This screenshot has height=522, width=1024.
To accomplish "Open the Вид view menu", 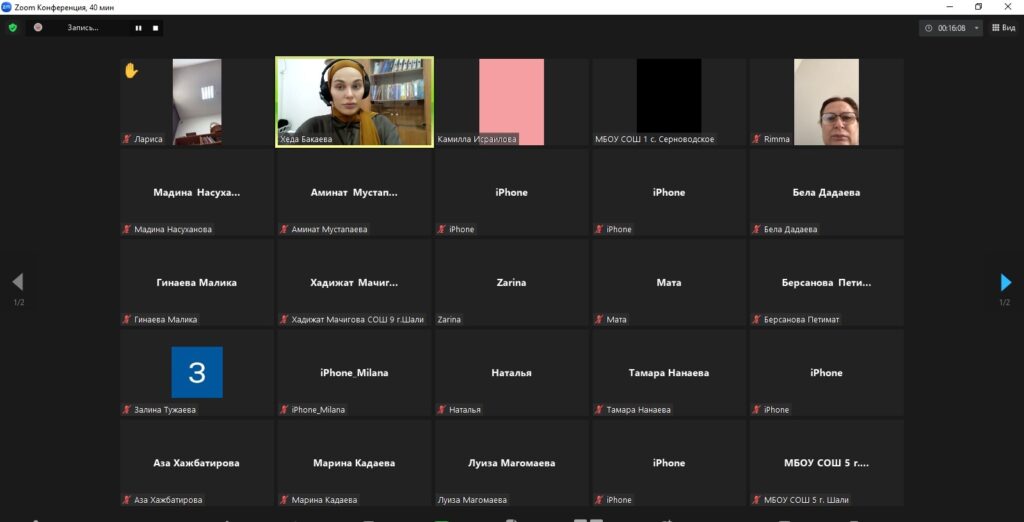I will (x=1004, y=27).
